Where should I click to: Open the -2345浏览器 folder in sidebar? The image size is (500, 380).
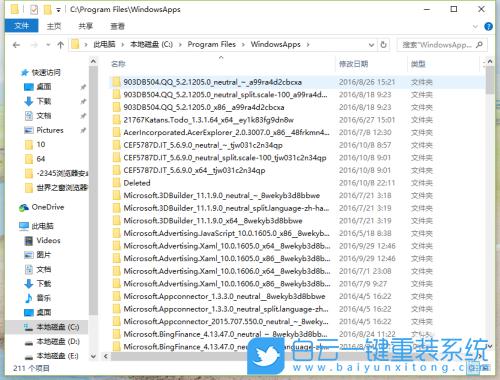pos(62,173)
